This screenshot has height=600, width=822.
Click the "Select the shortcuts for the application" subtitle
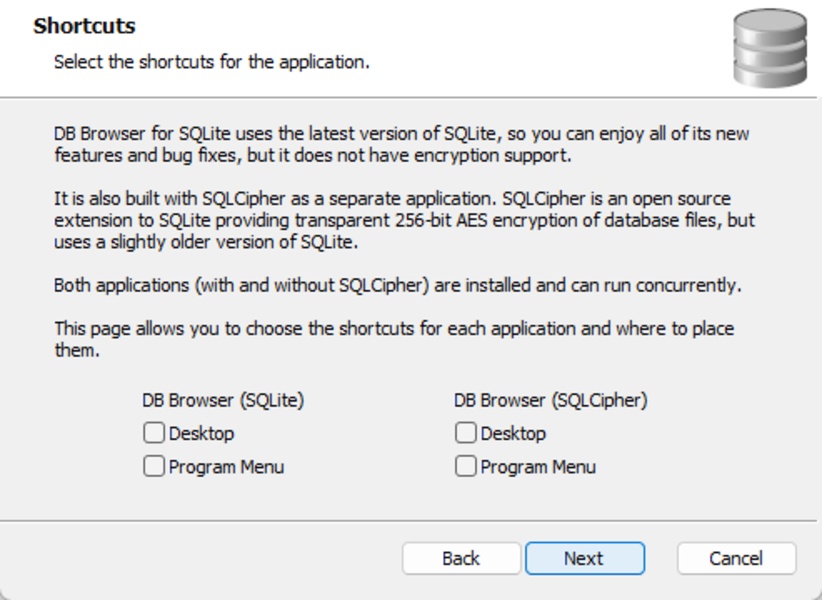(211, 61)
